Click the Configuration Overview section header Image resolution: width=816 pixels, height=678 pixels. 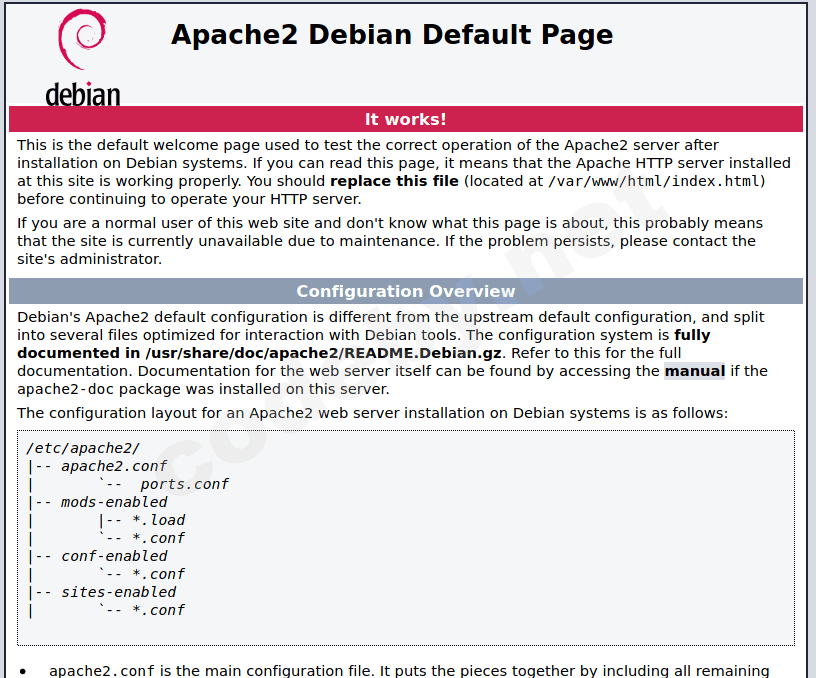pyautogui.click(x=406, y=291)
